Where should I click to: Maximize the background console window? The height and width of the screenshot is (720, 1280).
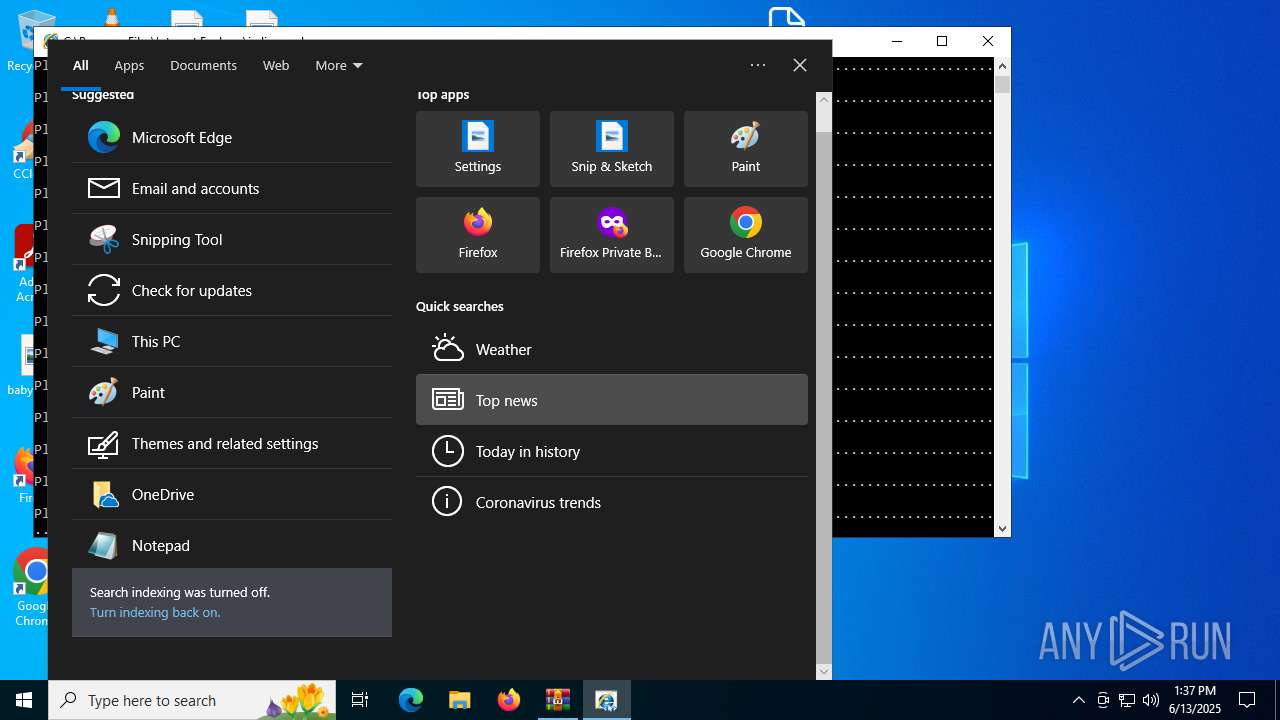click(x=941, y=41)
